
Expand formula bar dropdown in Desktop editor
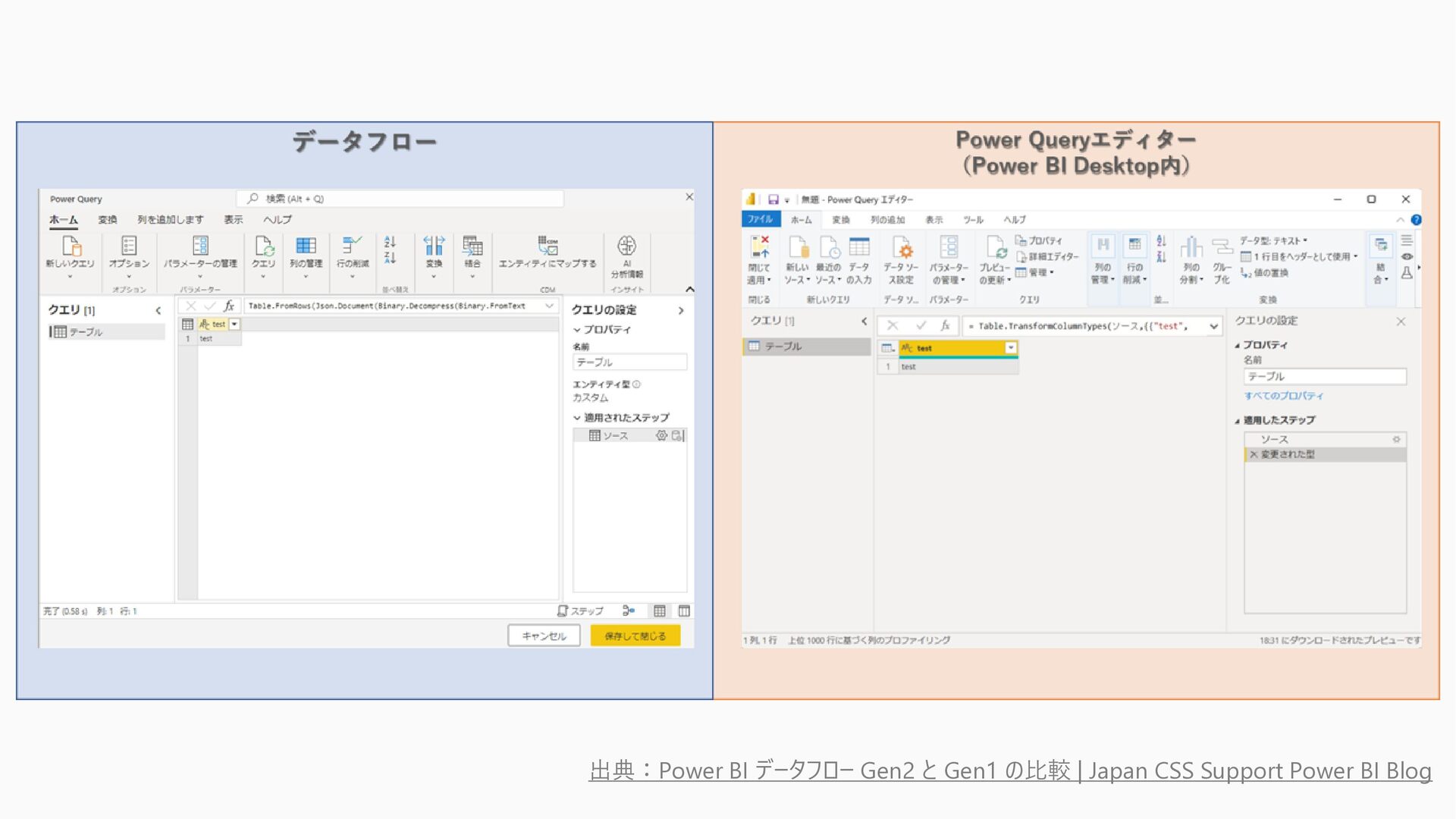point(1214,326)
